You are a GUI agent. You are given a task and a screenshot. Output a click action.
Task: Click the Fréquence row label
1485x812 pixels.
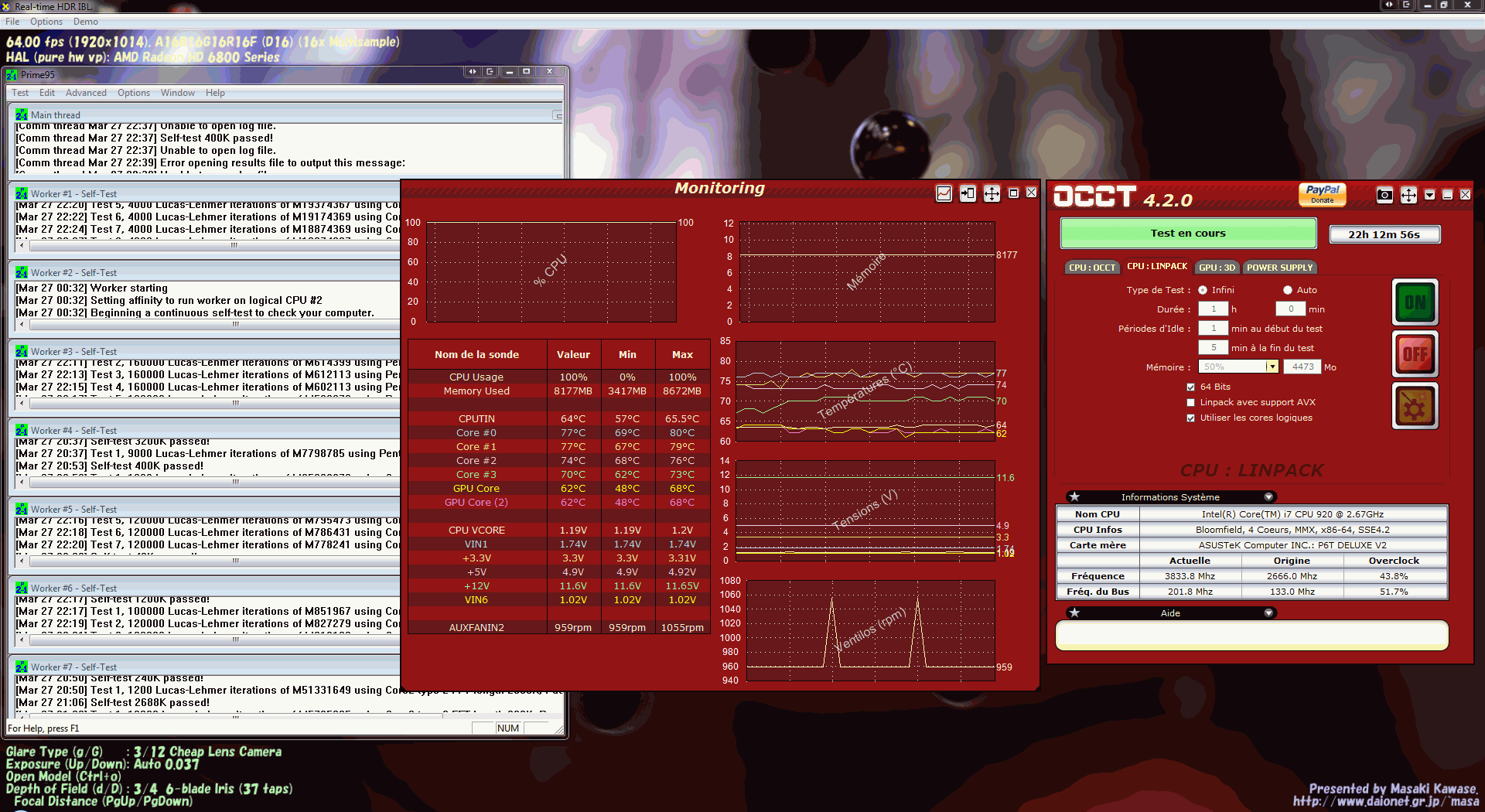(1098, 576)
